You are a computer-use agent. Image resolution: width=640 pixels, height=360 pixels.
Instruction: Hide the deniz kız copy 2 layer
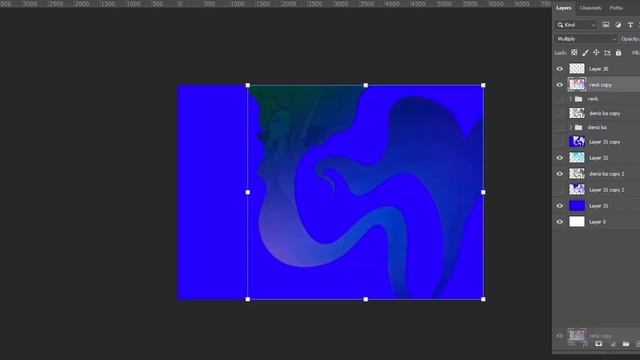560,174
